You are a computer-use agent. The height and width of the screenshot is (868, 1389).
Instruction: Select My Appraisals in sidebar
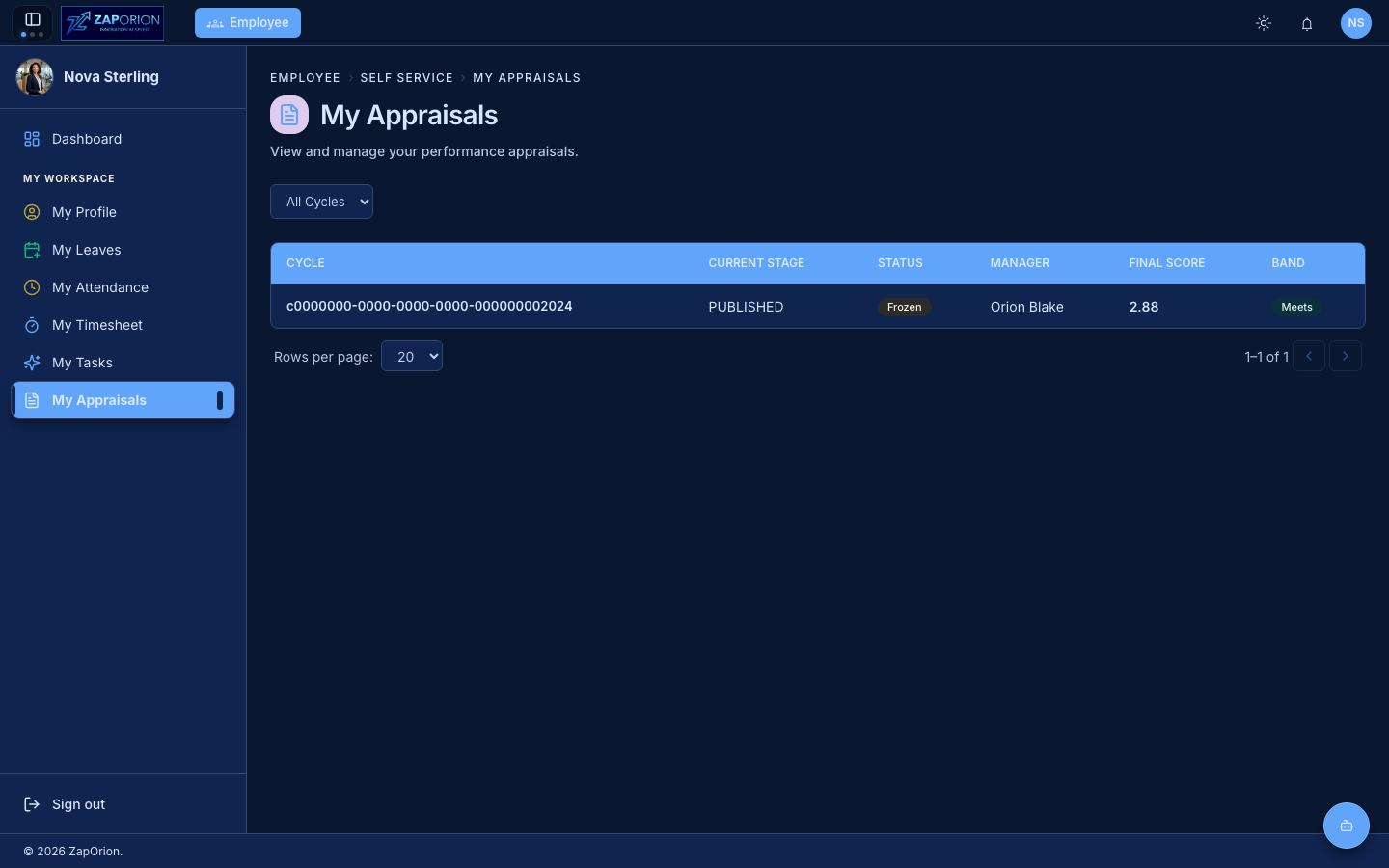(123, 400)
